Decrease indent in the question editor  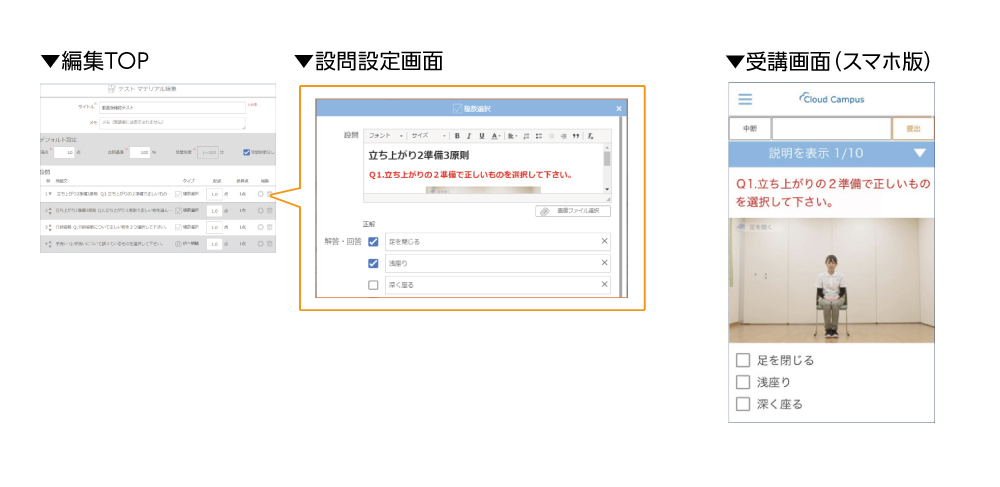551,136
